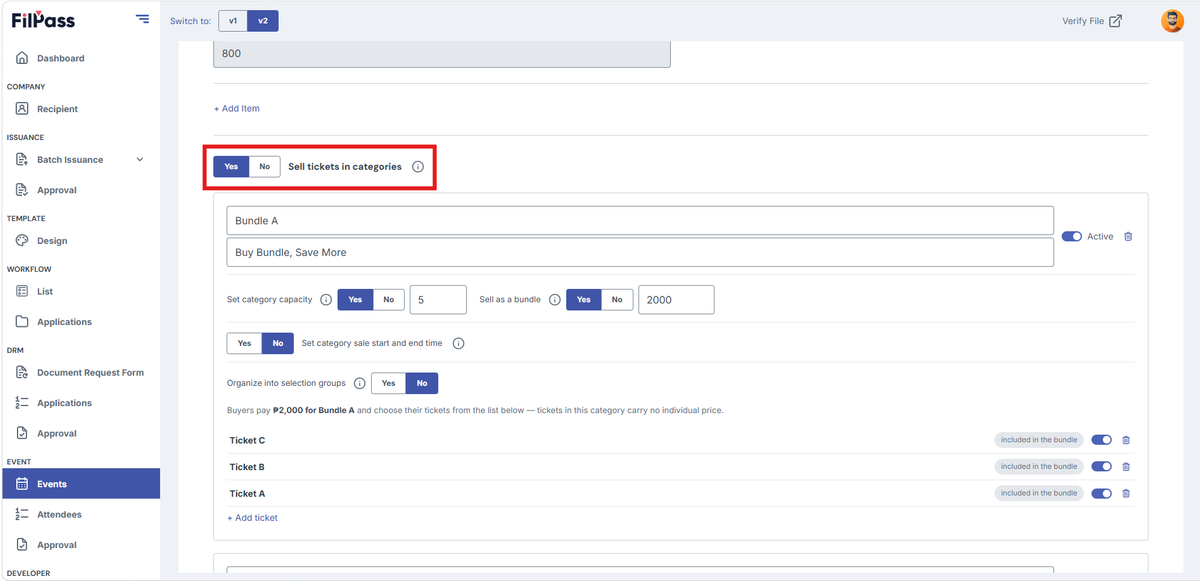This screenshot has height=581, width=1200.
Task: Select Yes for Sell tickets in categories
Action: pyautogui.click(x=231, y=167)
